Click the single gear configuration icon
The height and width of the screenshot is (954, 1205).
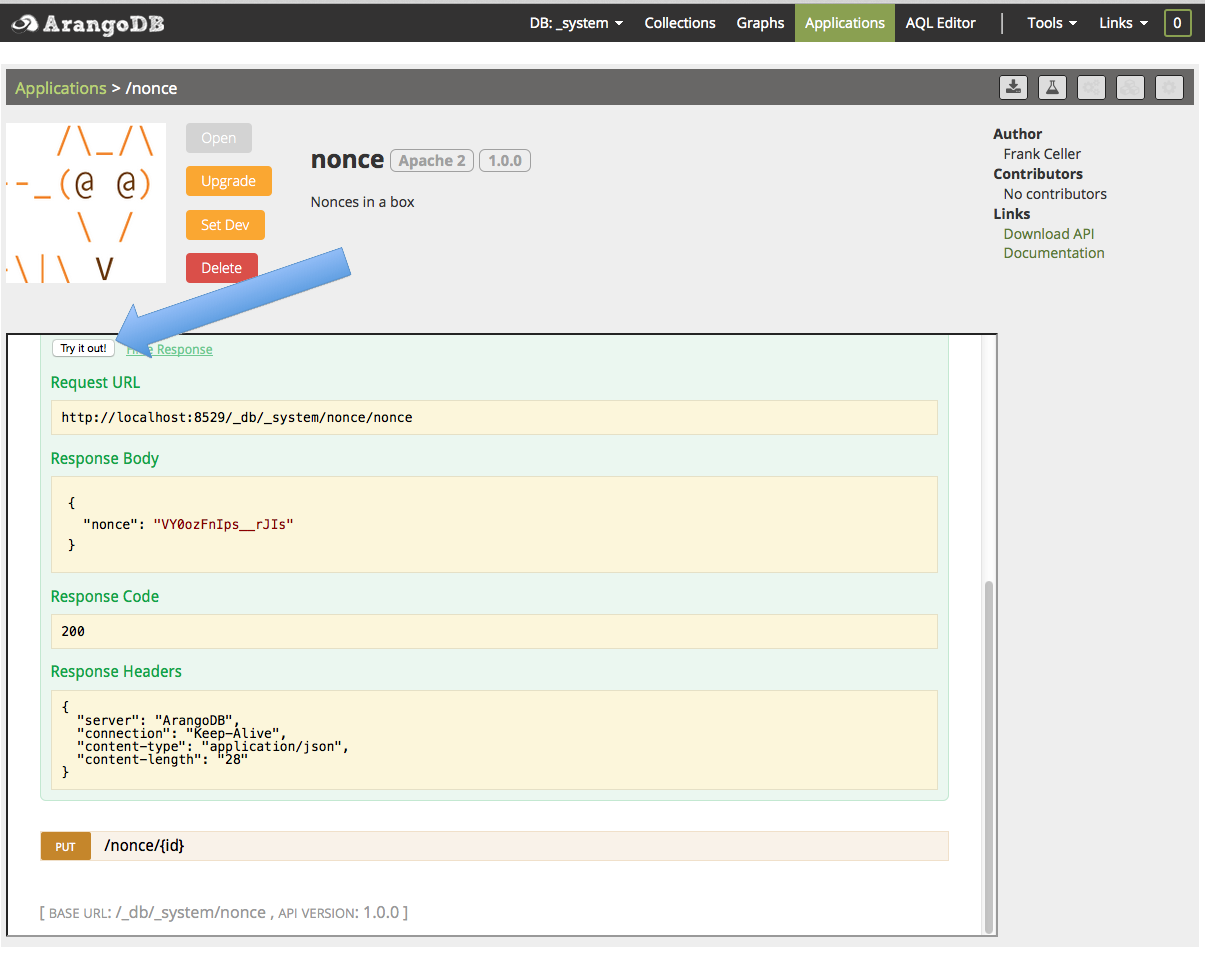tap(1169, 87)
